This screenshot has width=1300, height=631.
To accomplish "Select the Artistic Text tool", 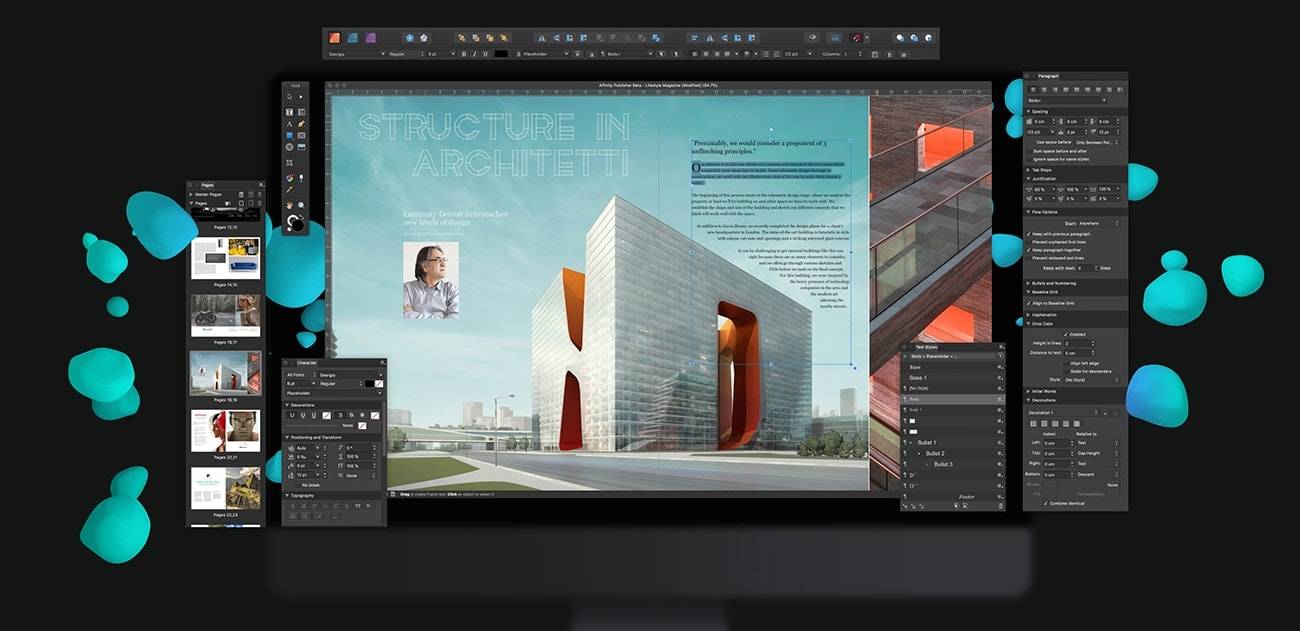I will coord(291,125).
